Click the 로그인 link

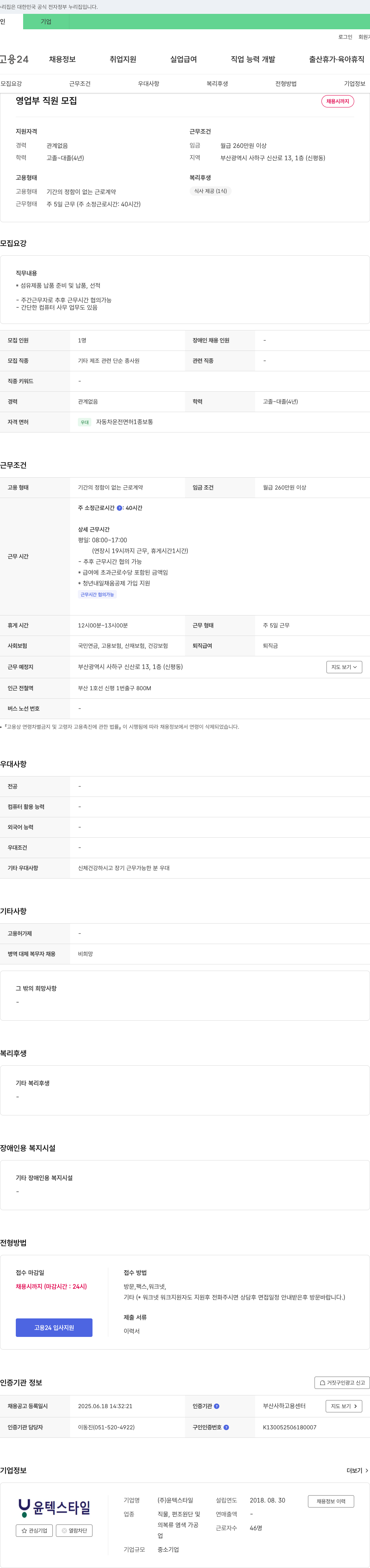click(345, 37)
